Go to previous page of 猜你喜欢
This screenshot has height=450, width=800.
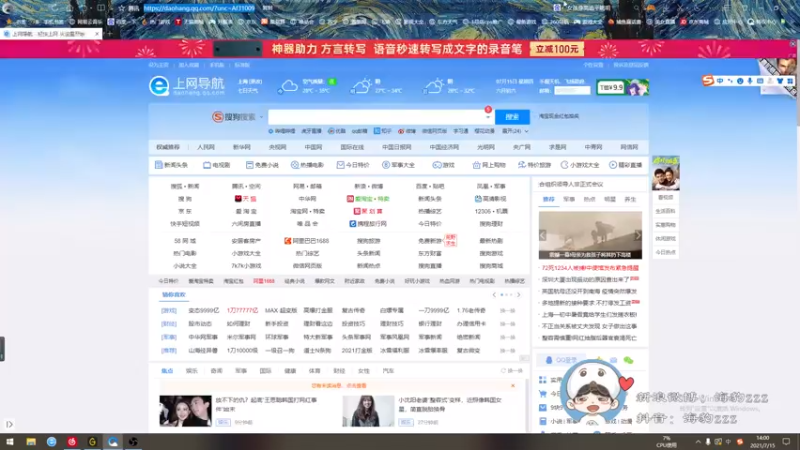click(x=494, y=294)
